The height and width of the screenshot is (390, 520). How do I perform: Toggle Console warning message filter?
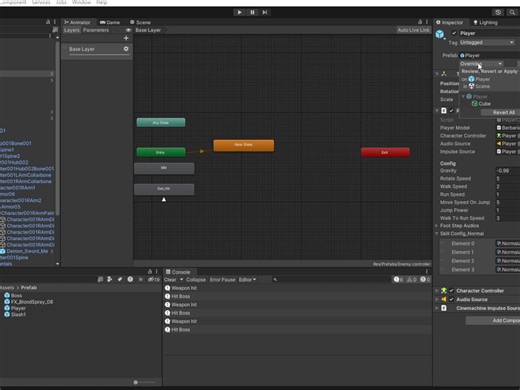click(412, 279)
